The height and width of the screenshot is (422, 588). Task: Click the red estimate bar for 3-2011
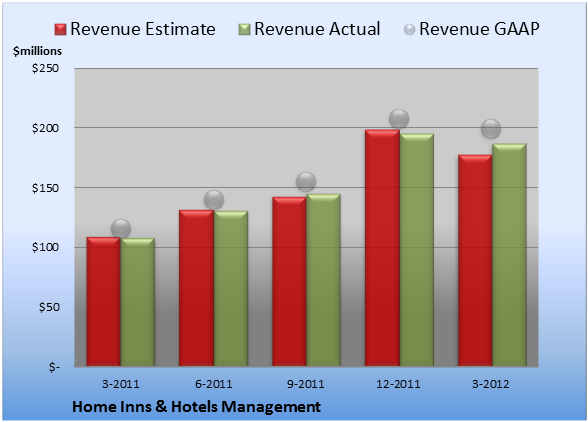[103, 302]
